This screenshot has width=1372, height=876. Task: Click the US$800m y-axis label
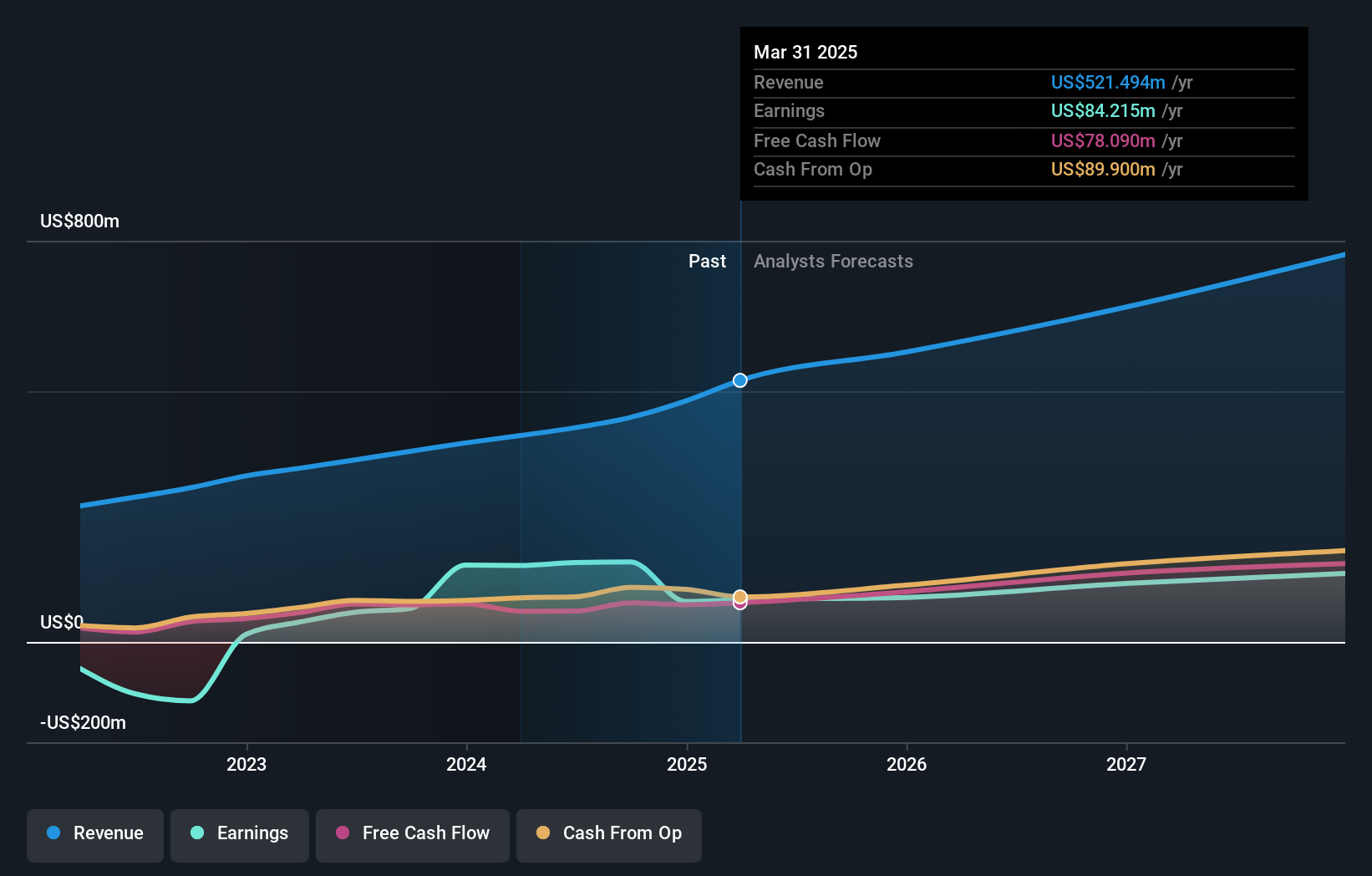point(79,222)
